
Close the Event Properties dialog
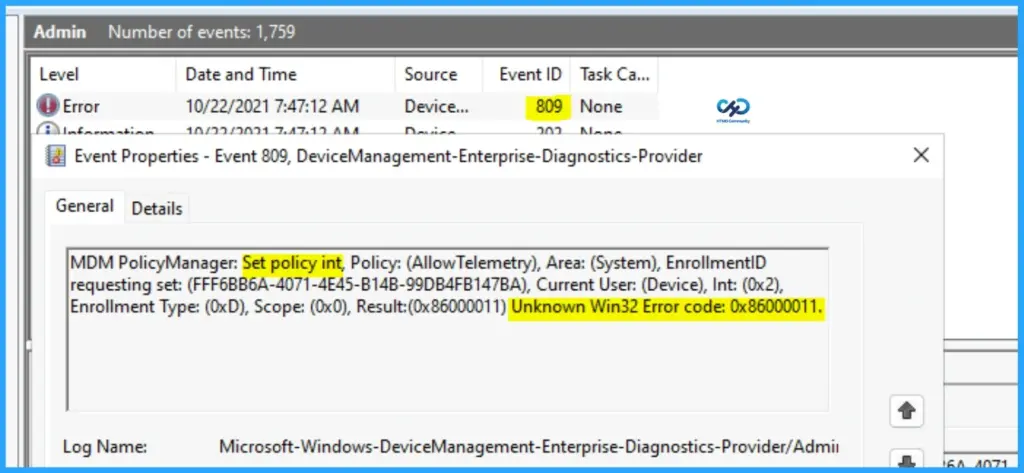click(921, 155)
